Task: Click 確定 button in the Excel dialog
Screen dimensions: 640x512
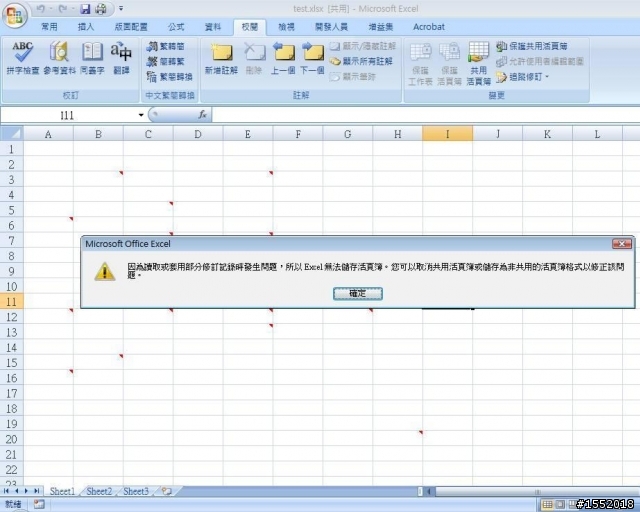Action: point(358,293)
